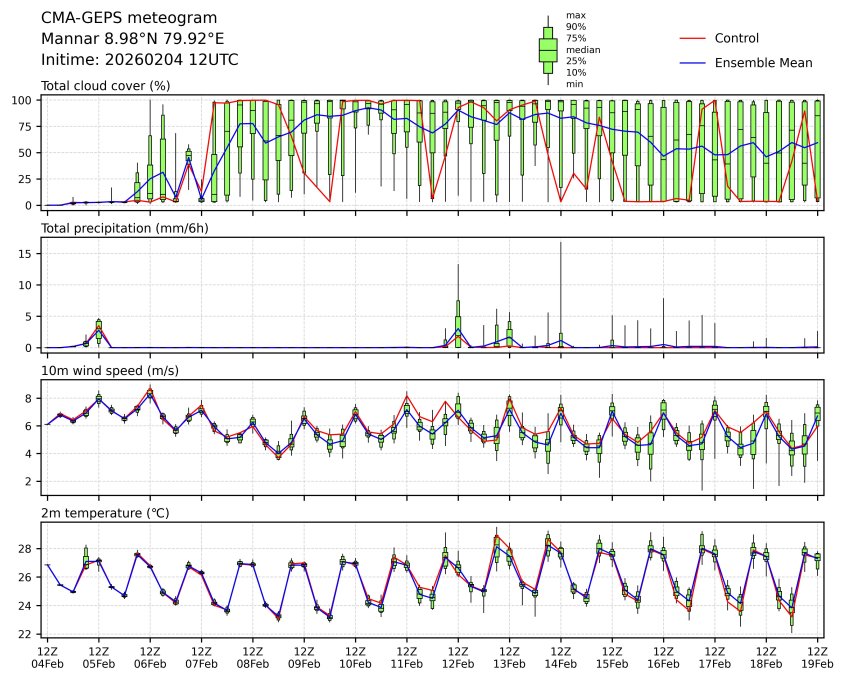The width and height of the screenshot is (845, 681).
Task: Click the green box-plot legend symbol
Action: [x=548, y=50]
